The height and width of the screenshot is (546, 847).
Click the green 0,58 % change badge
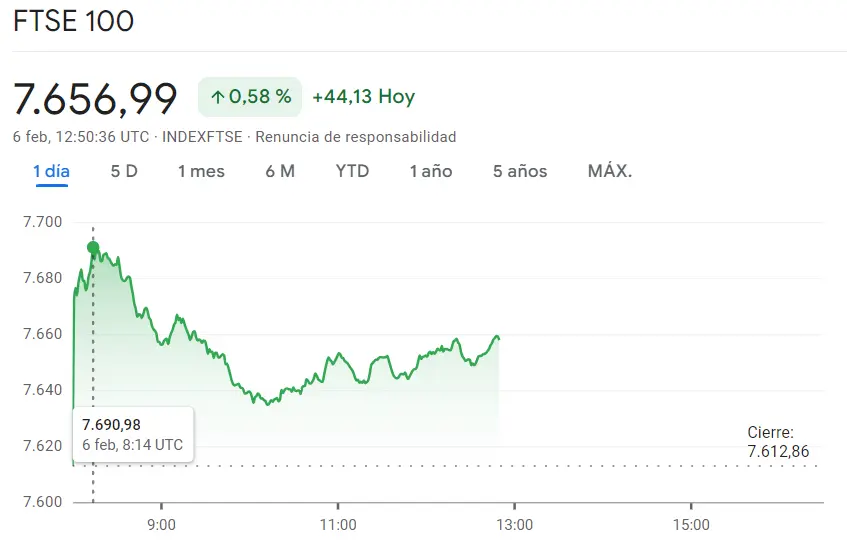point(250,97)
